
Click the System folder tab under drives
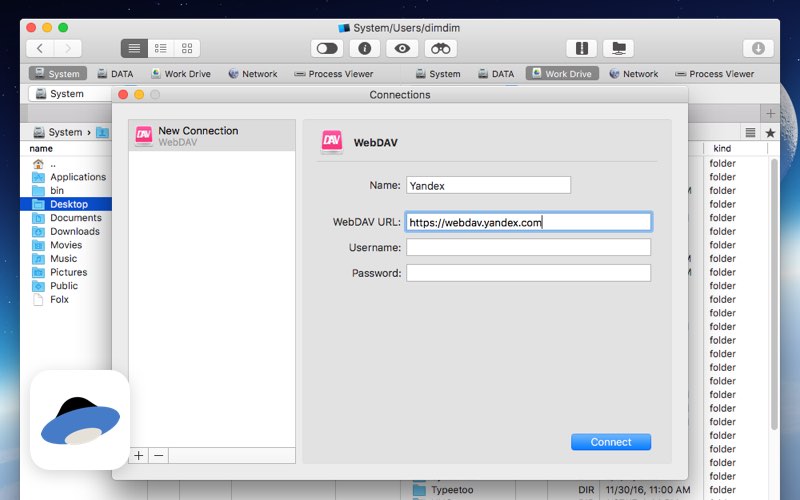pyautogui.click(x=70, y=94)
